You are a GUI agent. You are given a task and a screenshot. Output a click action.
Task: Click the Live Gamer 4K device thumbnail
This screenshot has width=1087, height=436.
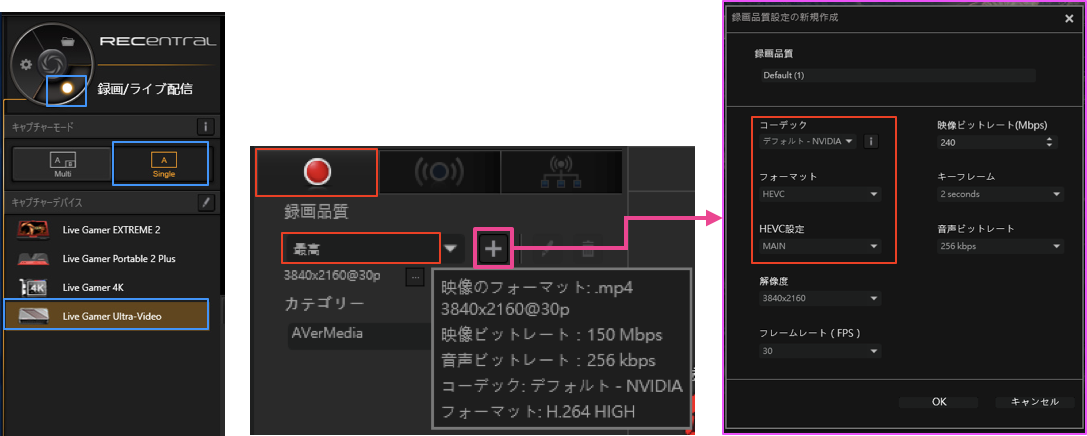[34, 287]
